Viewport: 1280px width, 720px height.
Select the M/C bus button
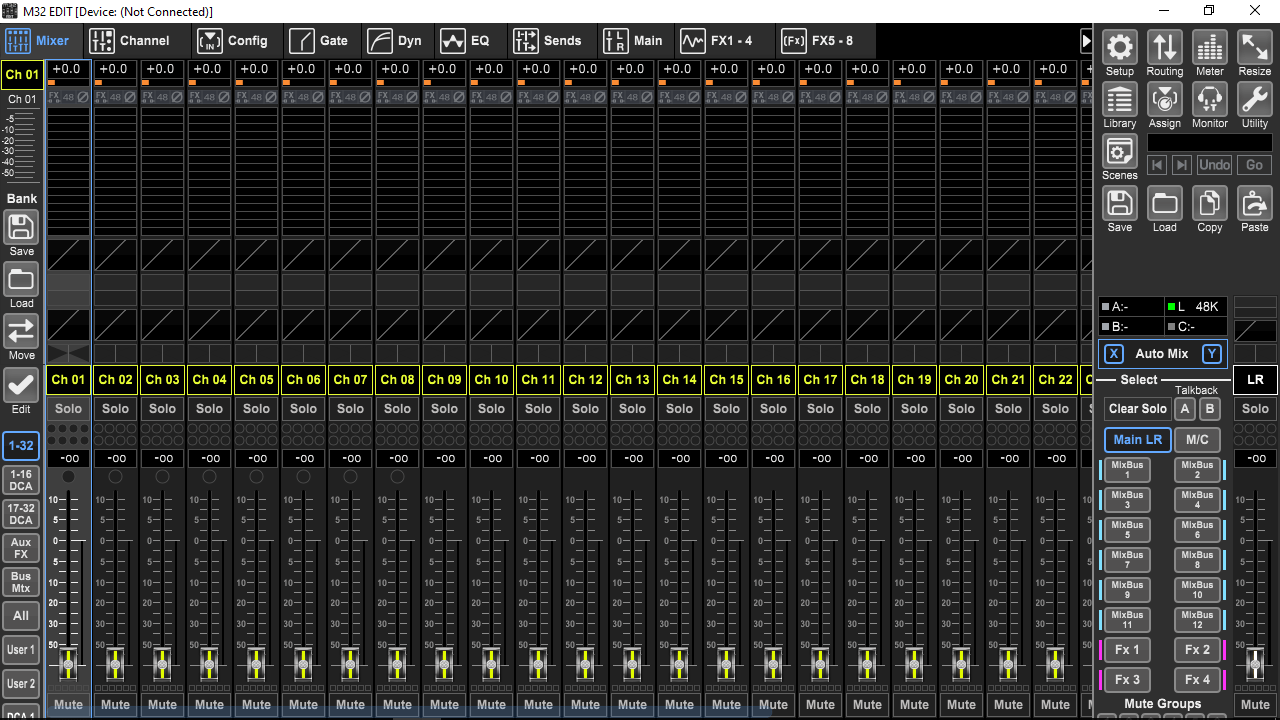(x=1197, y=439)
